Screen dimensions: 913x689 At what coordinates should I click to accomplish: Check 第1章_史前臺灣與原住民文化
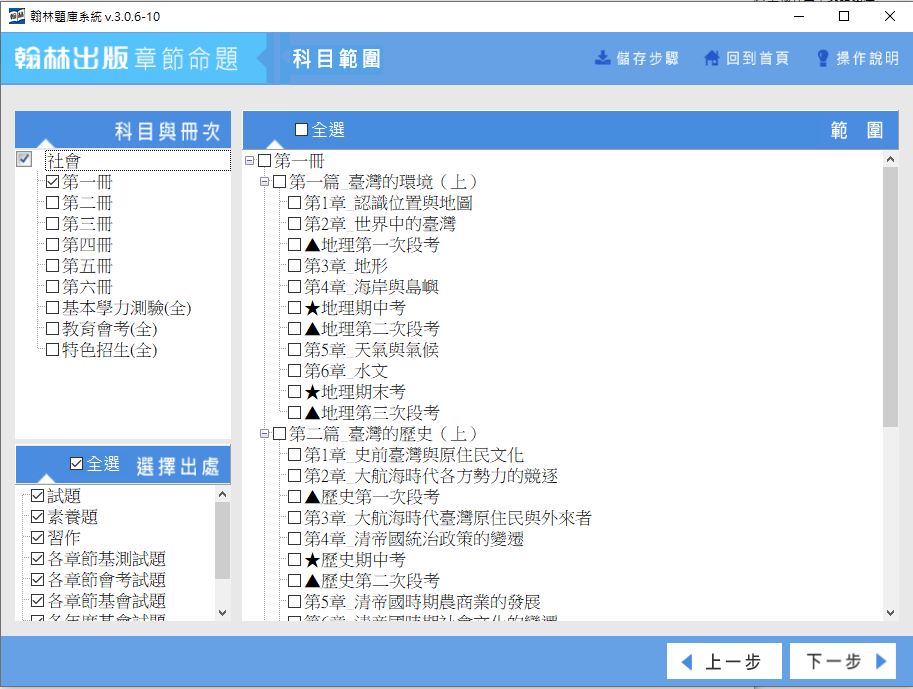point(295,454)
